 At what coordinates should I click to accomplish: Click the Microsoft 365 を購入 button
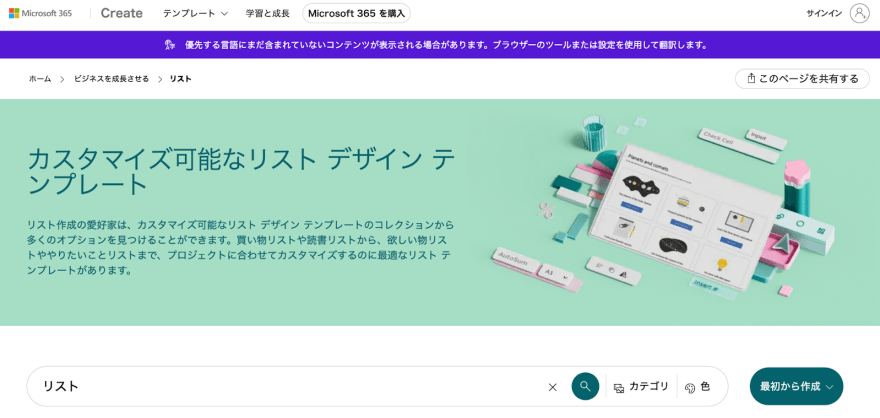pos(356,13)
